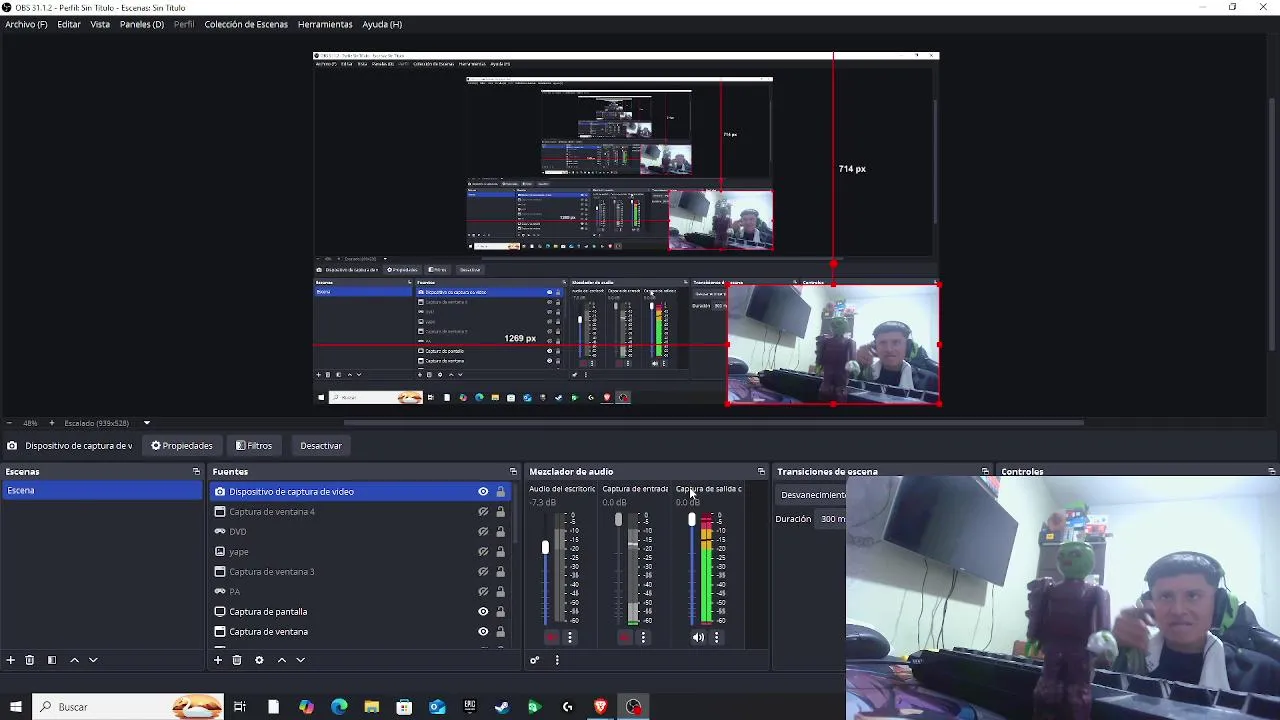Launch Epic Games from the taskbar
The image size is (1280, 720).
pos(469,707)
